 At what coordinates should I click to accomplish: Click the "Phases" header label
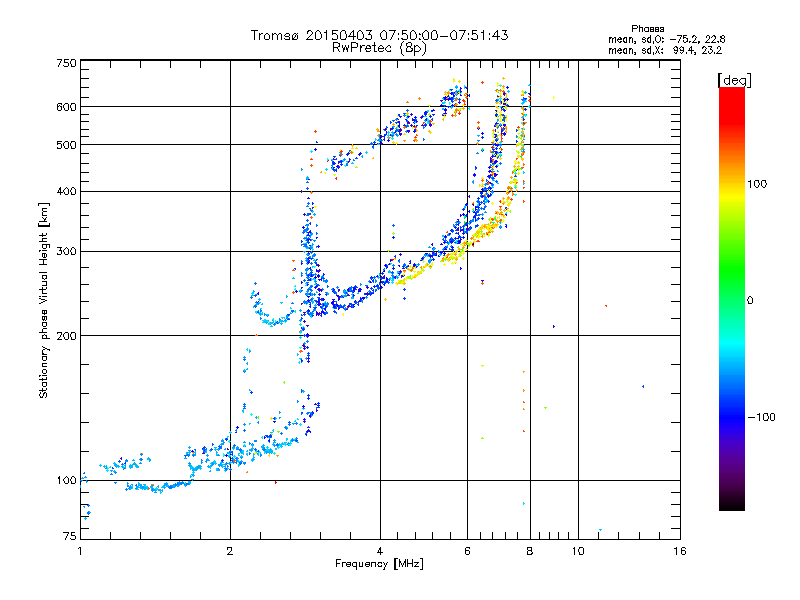click(x=647, y=29)
